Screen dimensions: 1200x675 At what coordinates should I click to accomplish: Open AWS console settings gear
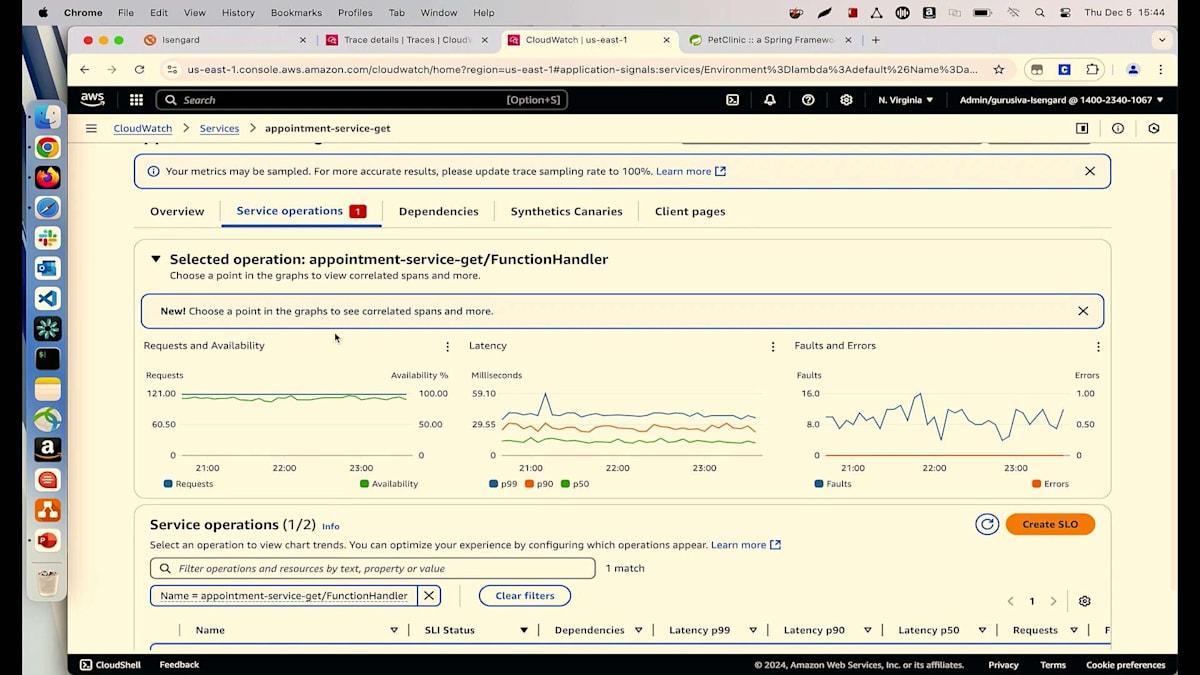pyautogui.click(x=846, y=100)
